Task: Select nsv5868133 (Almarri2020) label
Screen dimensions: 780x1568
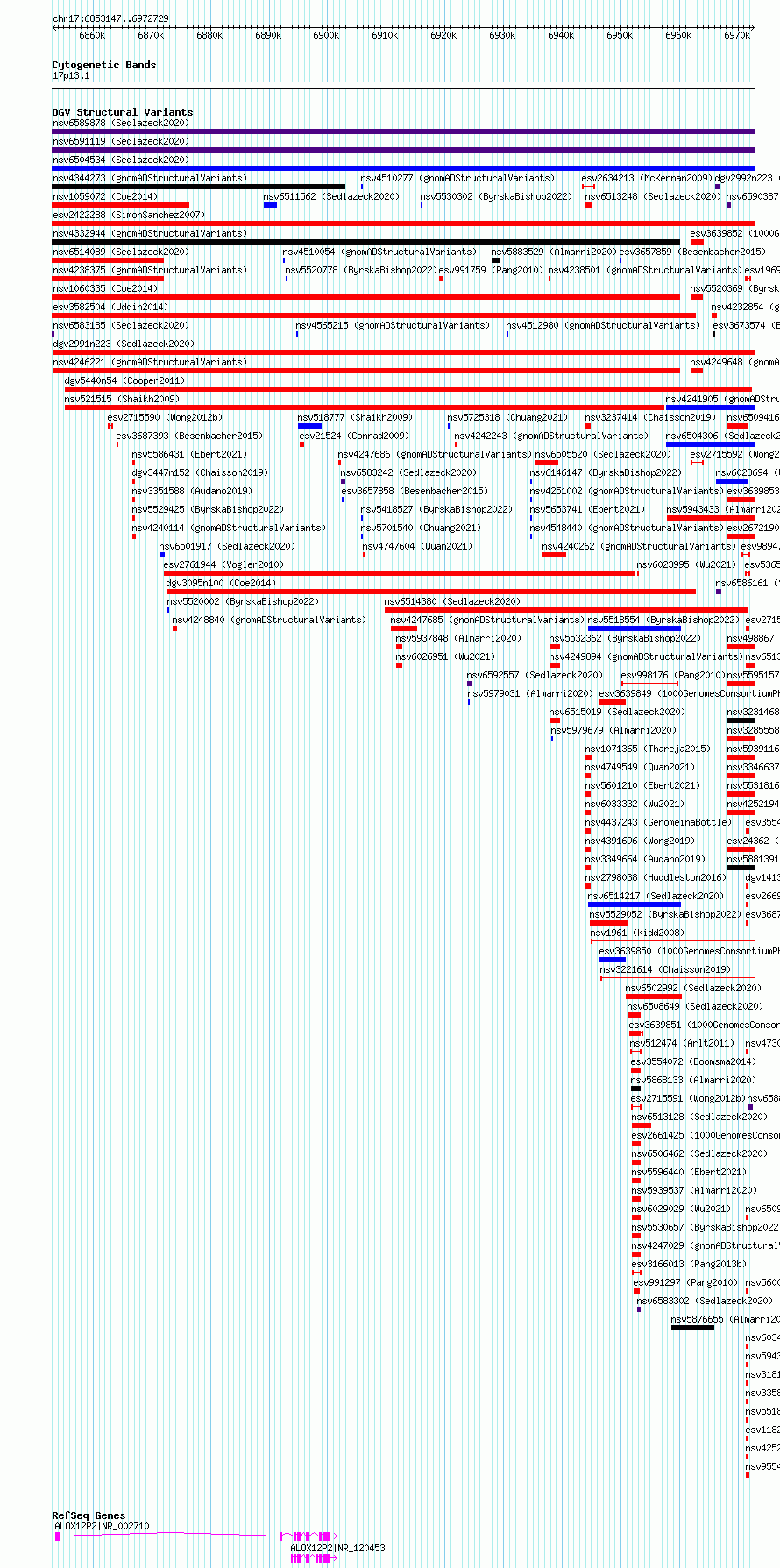Action: (693, 1080)
